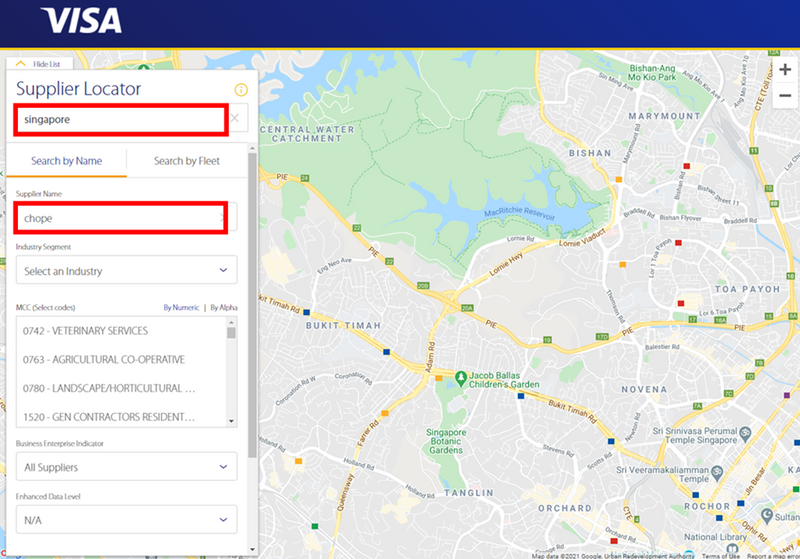The width and height of the screenshot is (800, 559).
Task: Open the Supplier Locator info icon
Action: (241, 90)
